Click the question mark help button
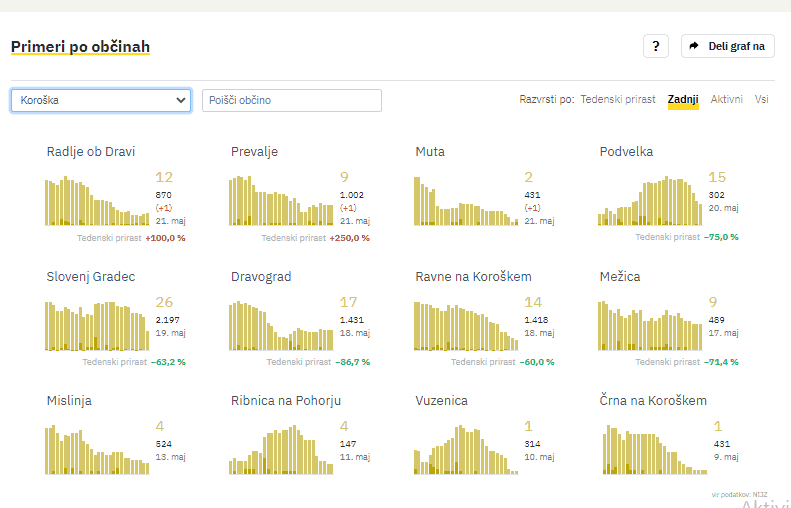The height and width of the screenshot is (508, 791). point(655,46)
